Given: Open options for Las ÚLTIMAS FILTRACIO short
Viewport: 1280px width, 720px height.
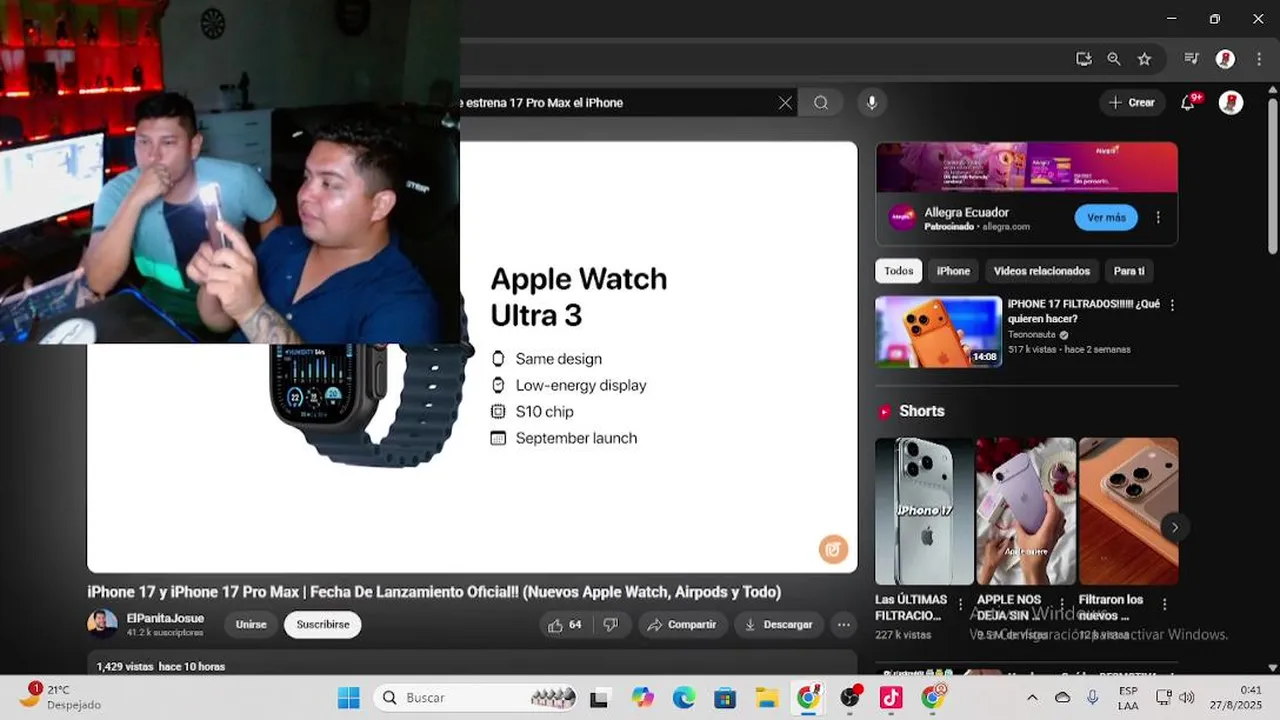Looking at the screenshot, I should (x=961, y=604).
